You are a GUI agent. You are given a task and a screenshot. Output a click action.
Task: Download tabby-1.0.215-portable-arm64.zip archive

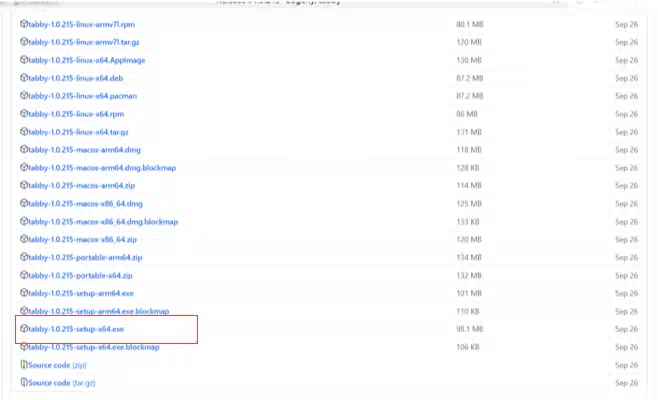(x=85, y=257)
